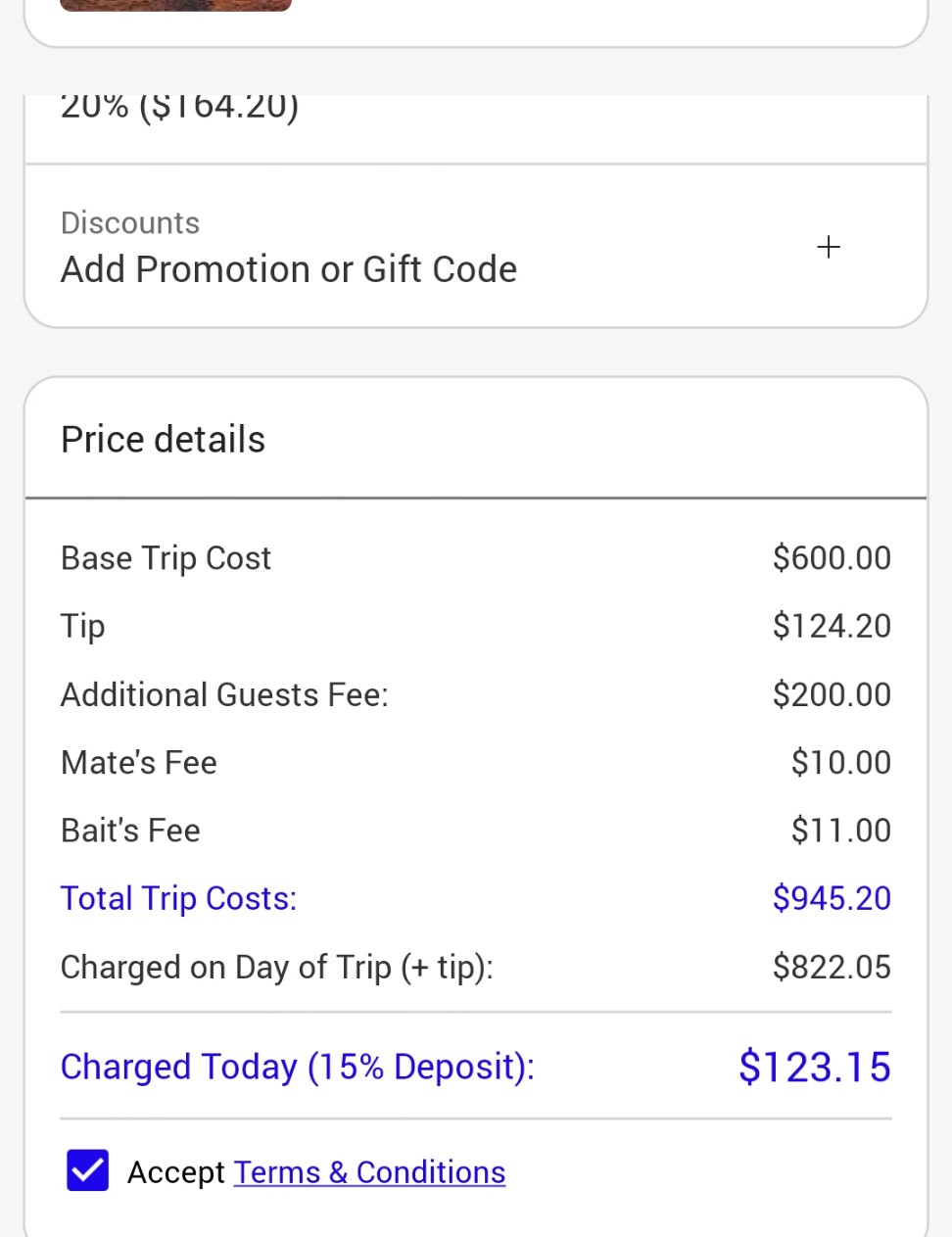
Task: Open the Terms & Conditions link
Action: (369, 1172)
